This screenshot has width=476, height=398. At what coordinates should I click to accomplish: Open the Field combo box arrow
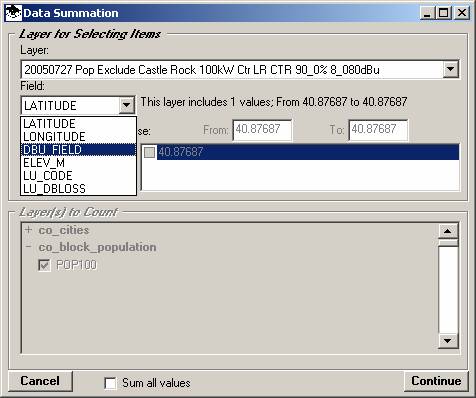coord(126,105)
